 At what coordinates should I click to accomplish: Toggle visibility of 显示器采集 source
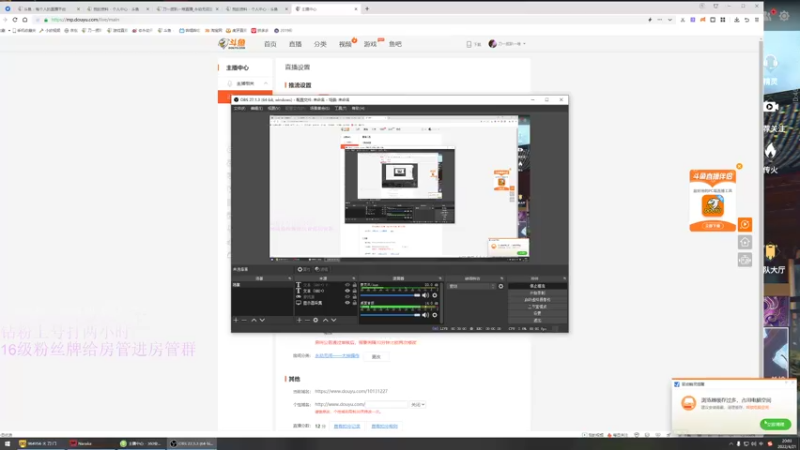[347, 303]
